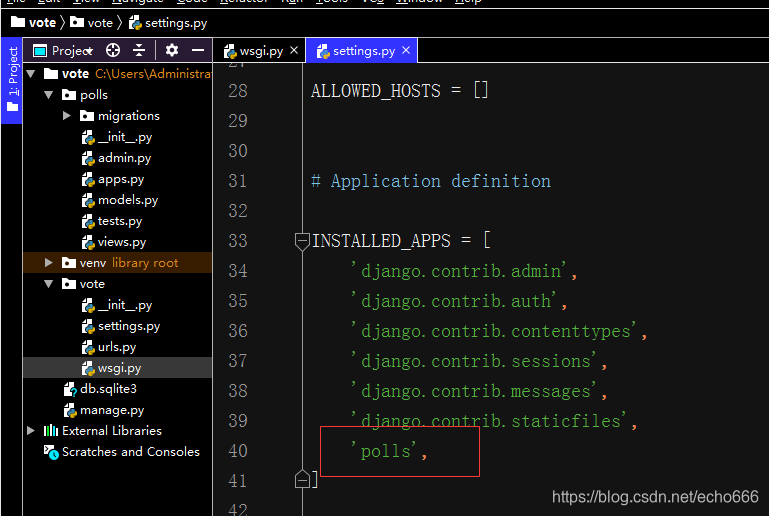Image resolution: width=769 pixels, height=516 pixels.
Task: Close the wsgi.py tab
Action: pos(294,50)
